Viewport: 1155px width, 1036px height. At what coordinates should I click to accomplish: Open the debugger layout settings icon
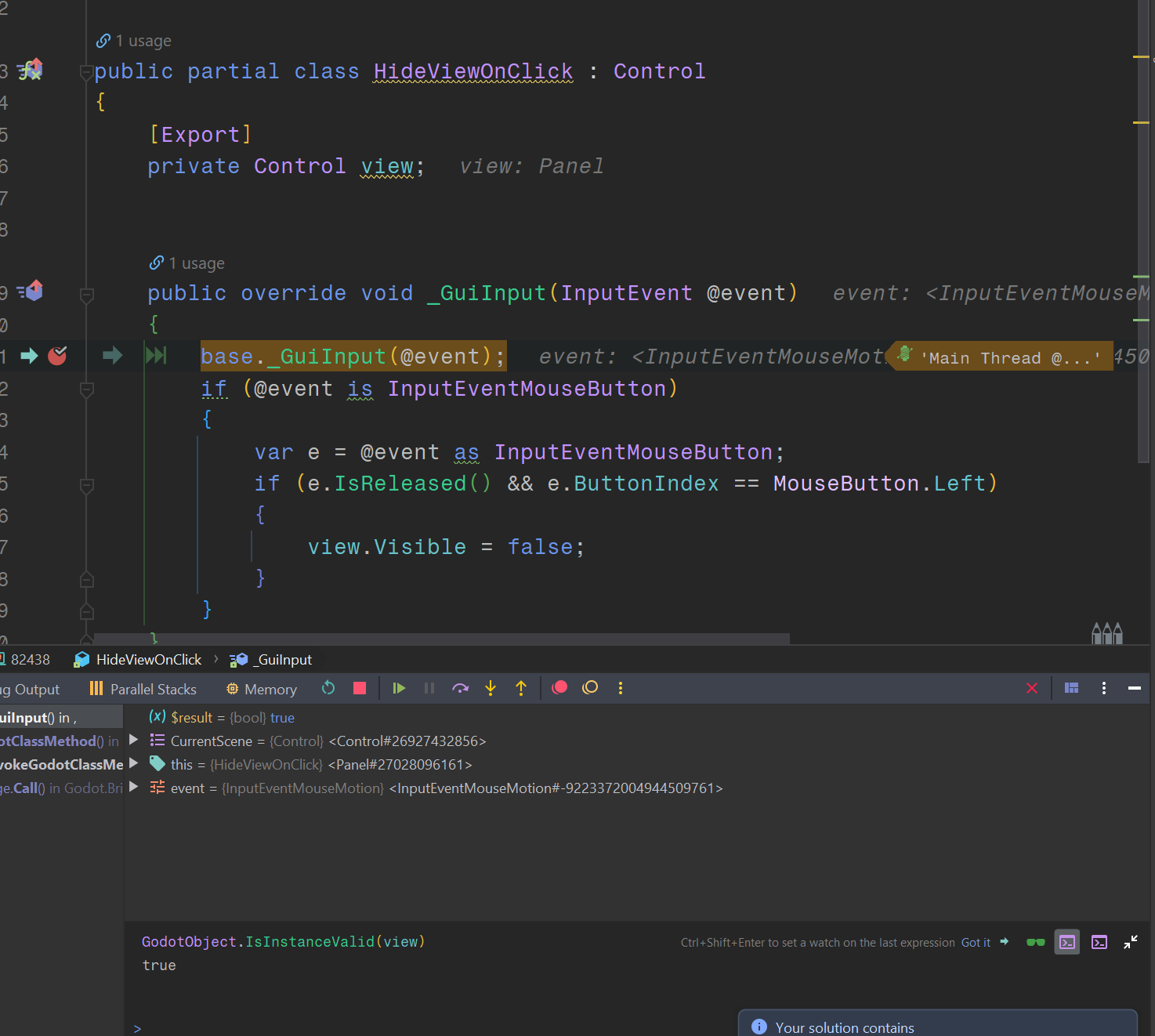[1071, 688]
